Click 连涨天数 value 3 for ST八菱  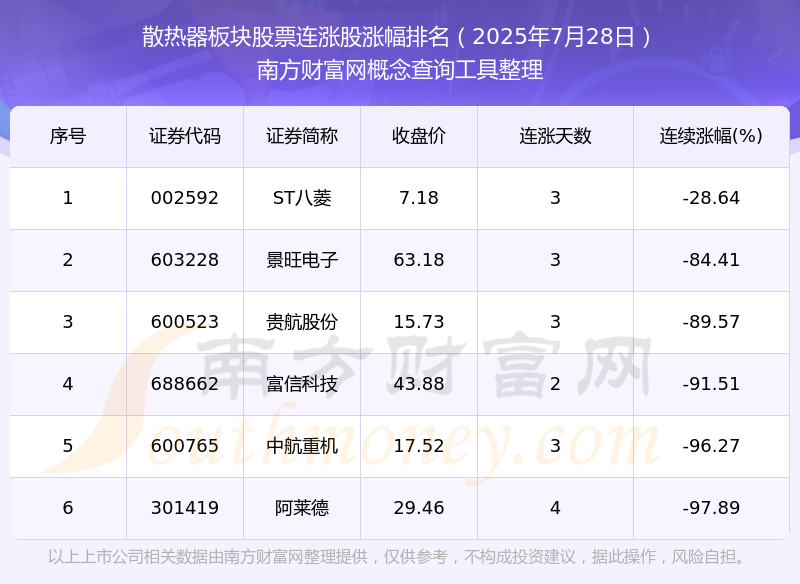(555, 198)
